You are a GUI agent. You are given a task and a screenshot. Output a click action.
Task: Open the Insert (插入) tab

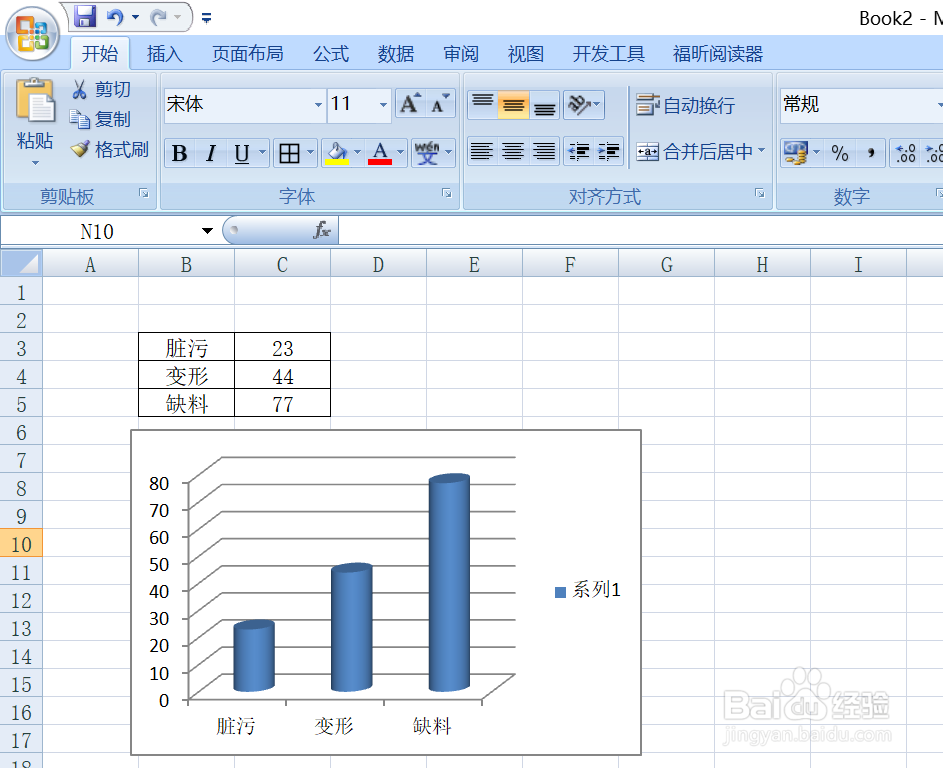[x=165, y=54]
